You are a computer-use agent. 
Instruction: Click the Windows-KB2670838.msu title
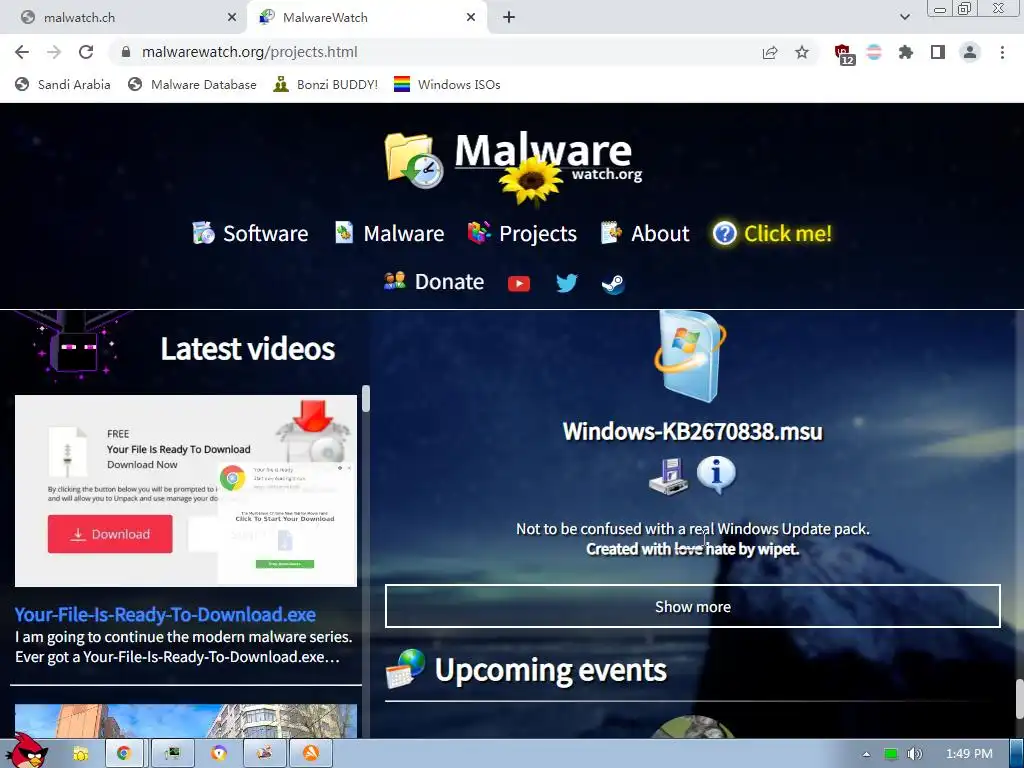[x=692, y=432]
